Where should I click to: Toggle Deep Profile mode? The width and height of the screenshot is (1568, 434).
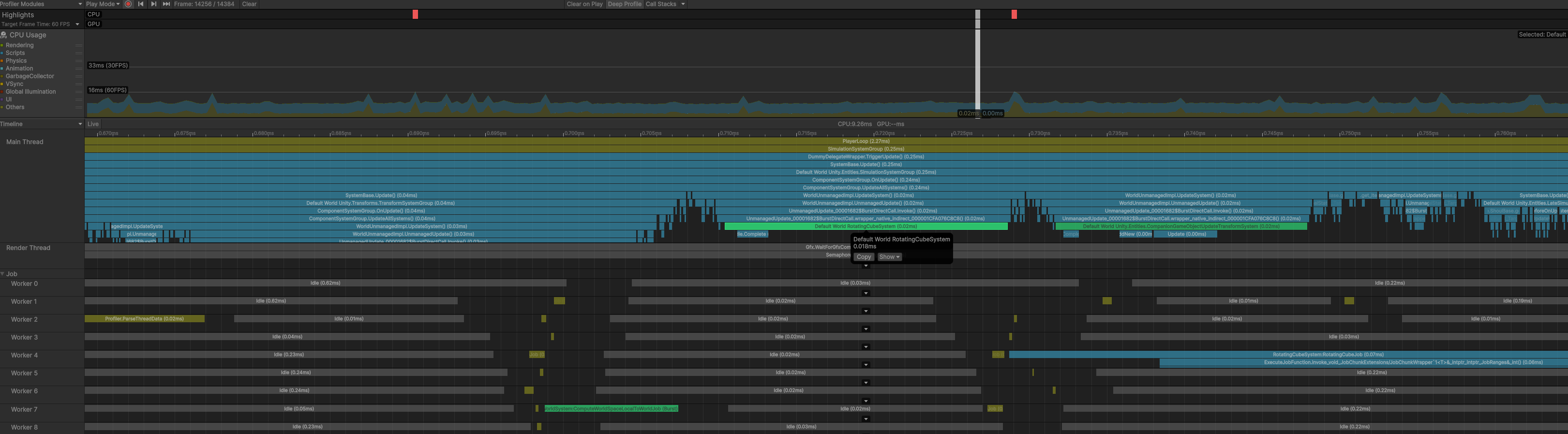tap(625, 4)
